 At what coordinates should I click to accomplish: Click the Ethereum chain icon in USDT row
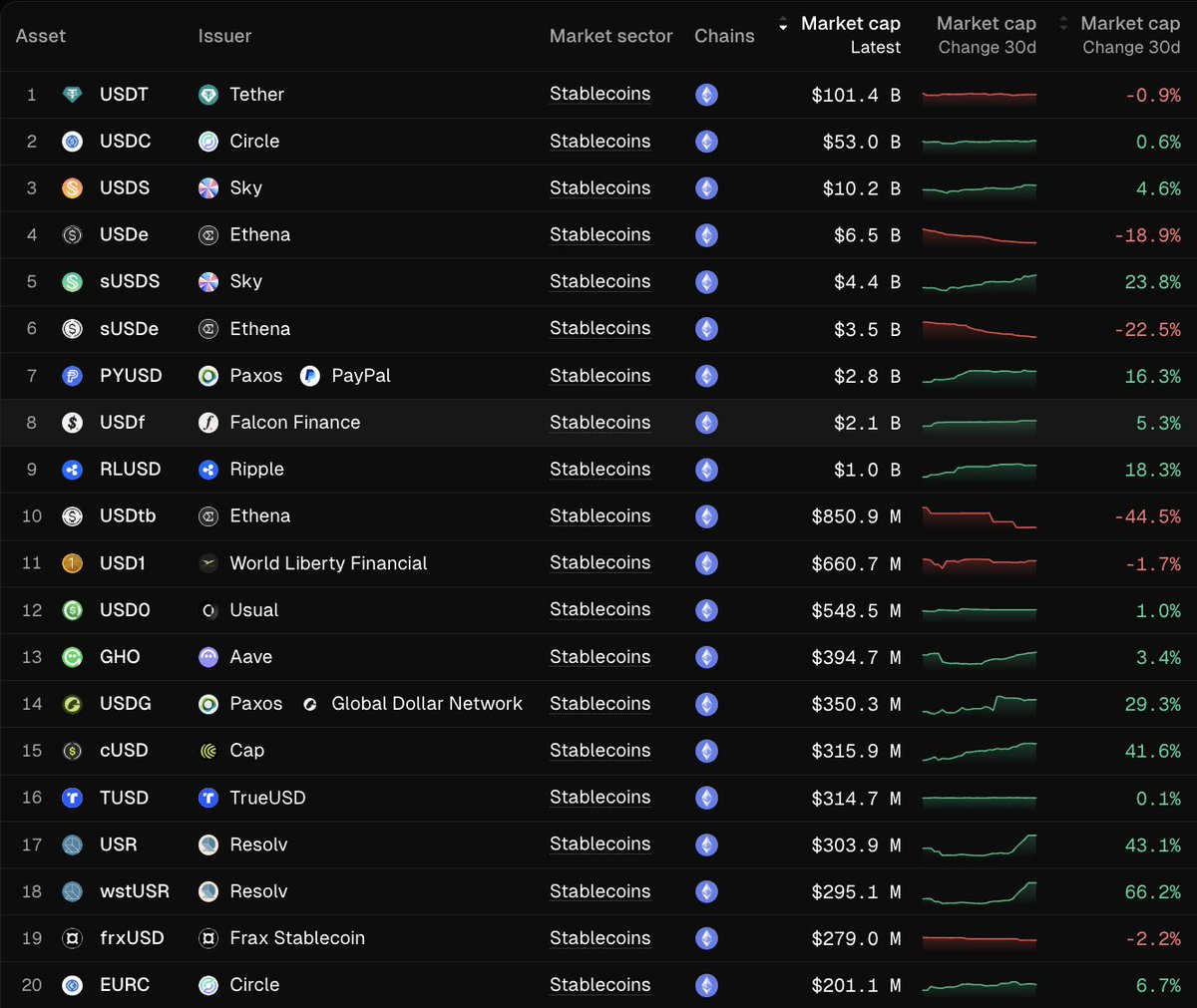[706, 95]
